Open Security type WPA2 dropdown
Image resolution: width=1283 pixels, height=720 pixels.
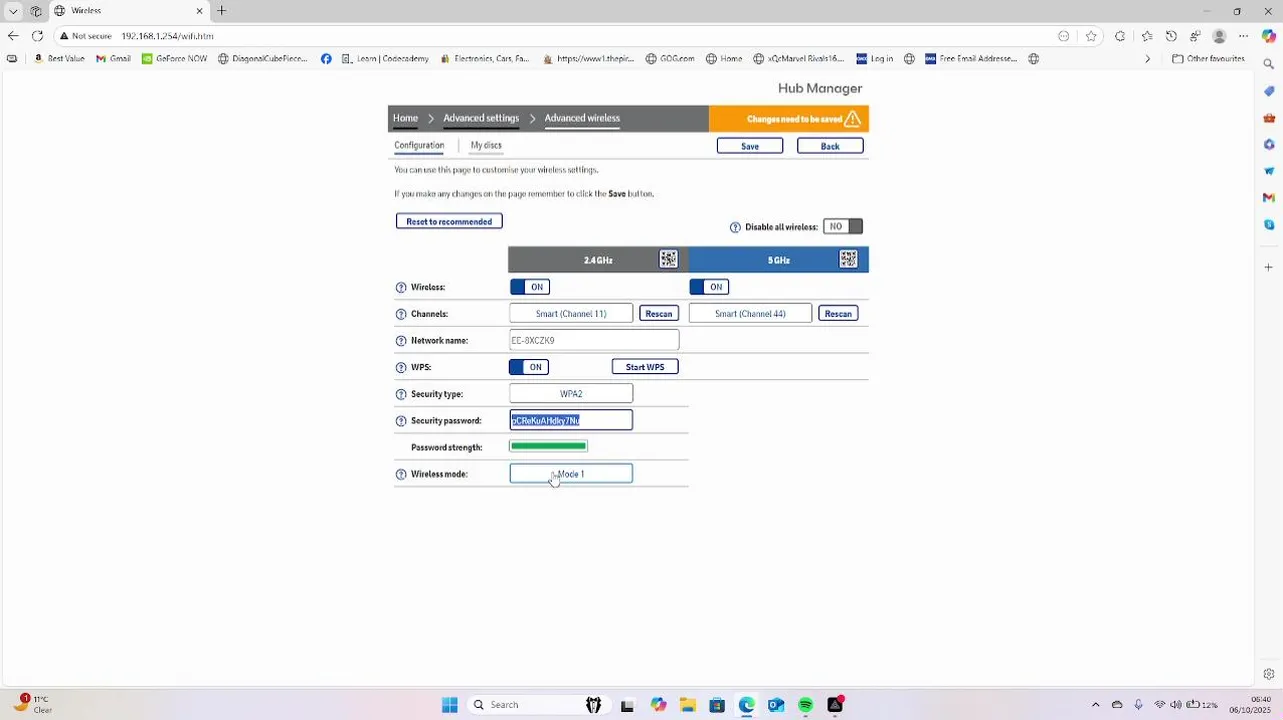(x=571, y=394)
